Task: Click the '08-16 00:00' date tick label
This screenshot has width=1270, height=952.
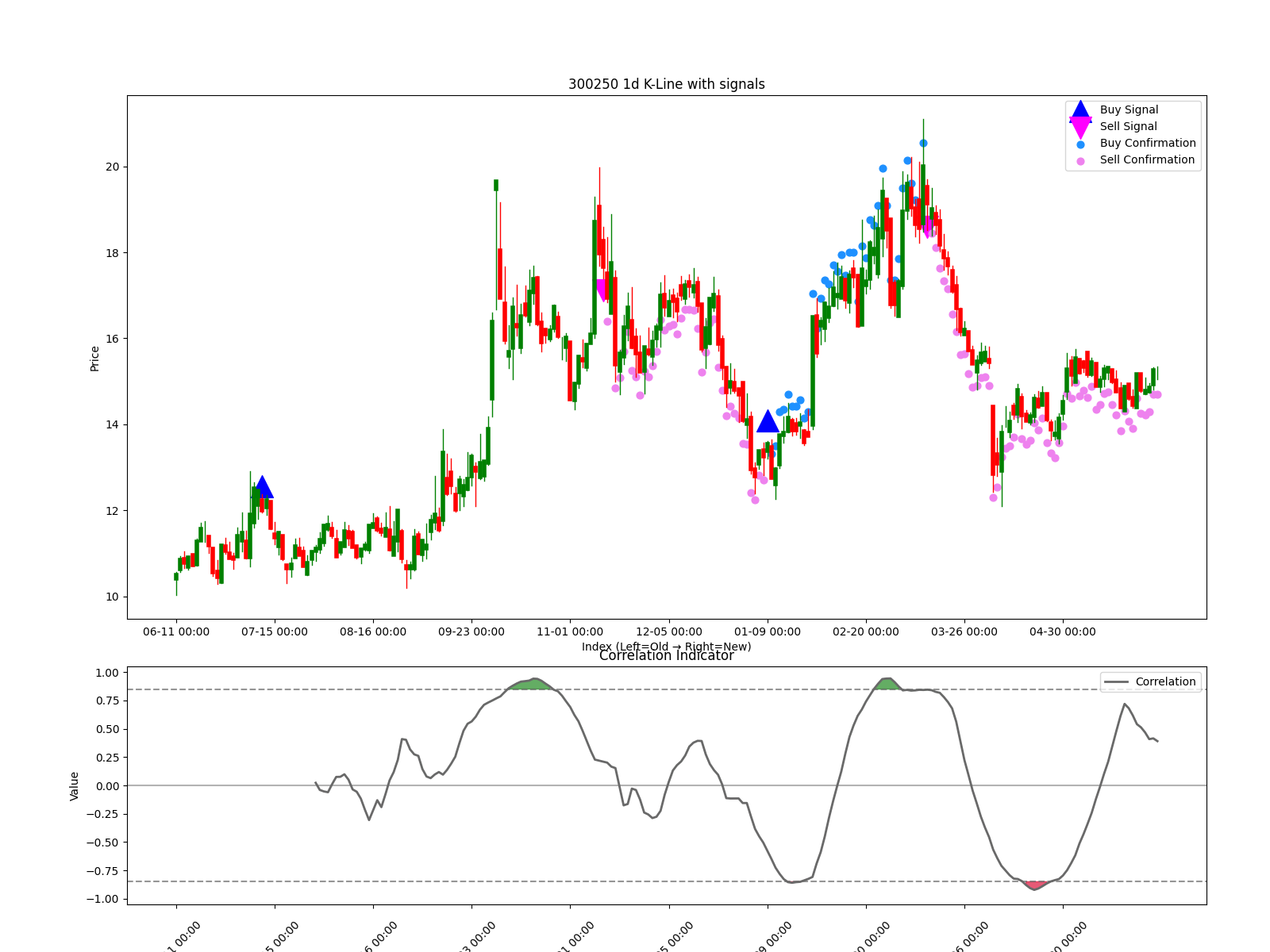Action: pos(373,632)
